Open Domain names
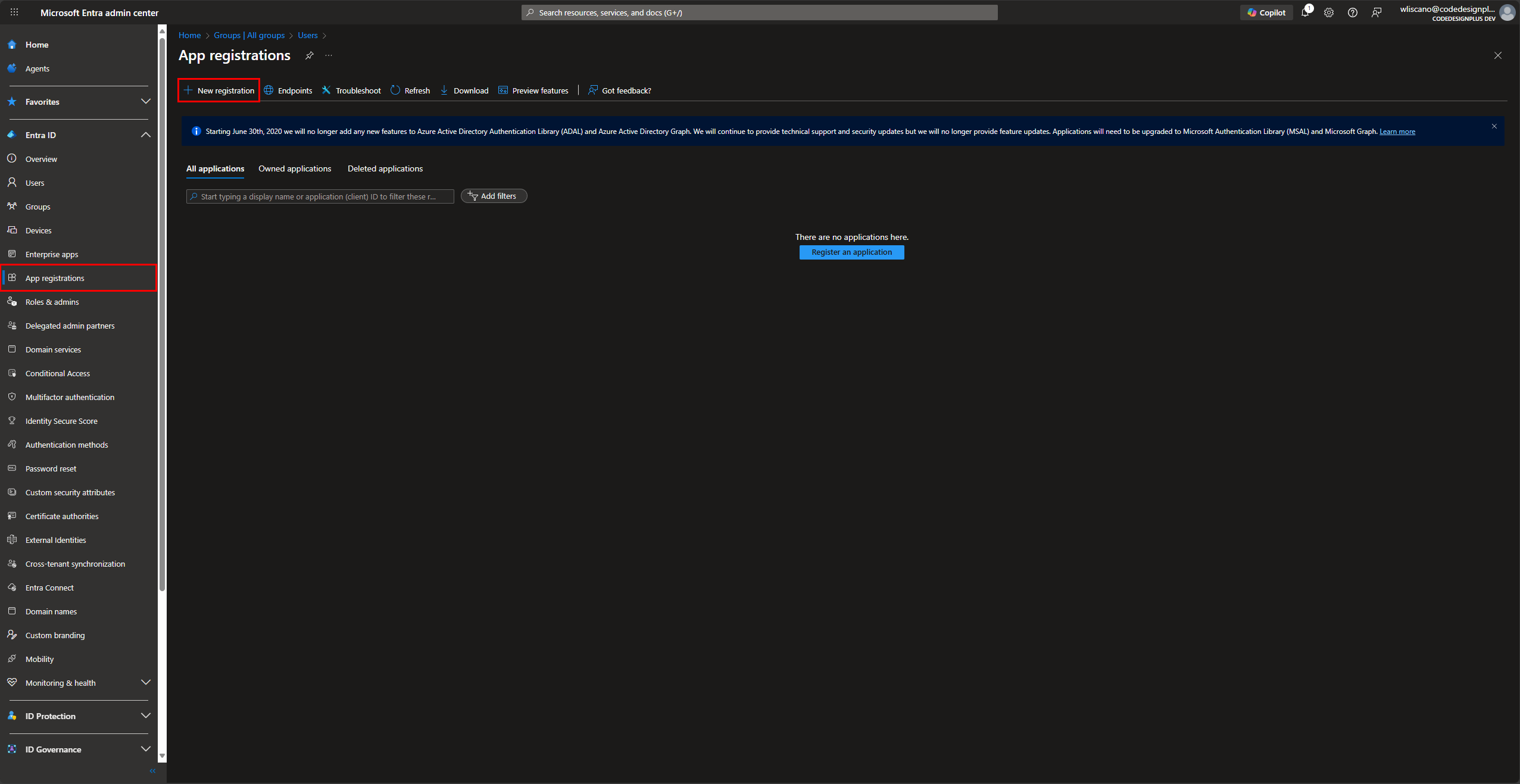This screenshot has width=1520, height=784. [79, 611]
